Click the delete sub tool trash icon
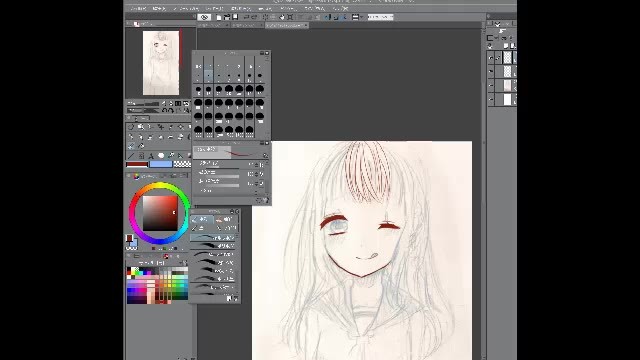 click(x=235, y=299)
